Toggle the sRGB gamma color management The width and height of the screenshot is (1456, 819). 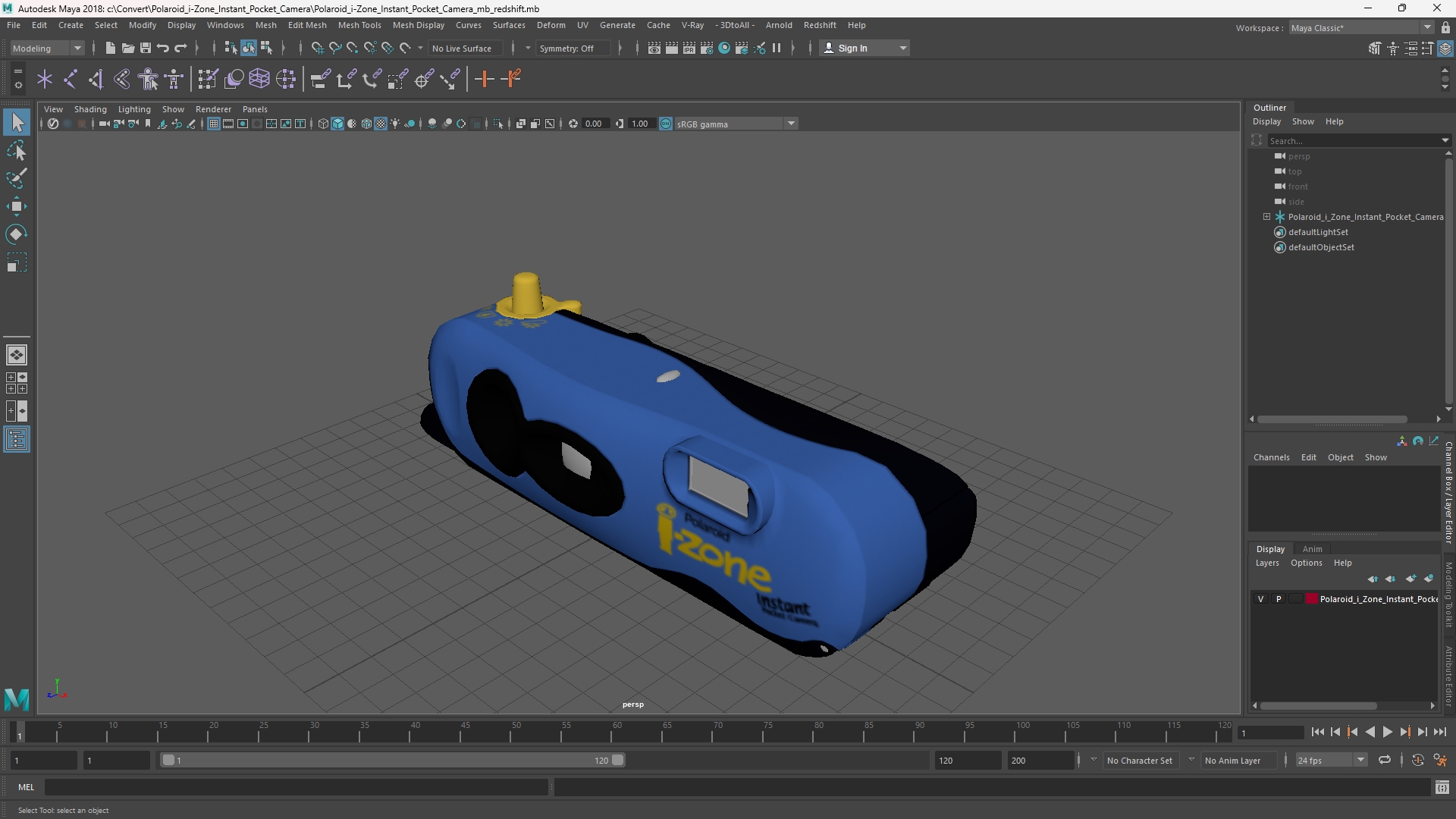tap(666, 124)
